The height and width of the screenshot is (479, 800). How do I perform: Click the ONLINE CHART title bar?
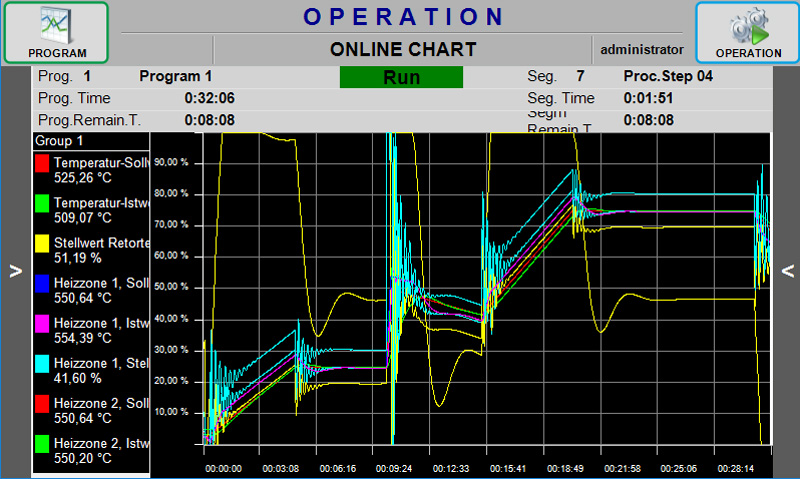click(402, 49)
